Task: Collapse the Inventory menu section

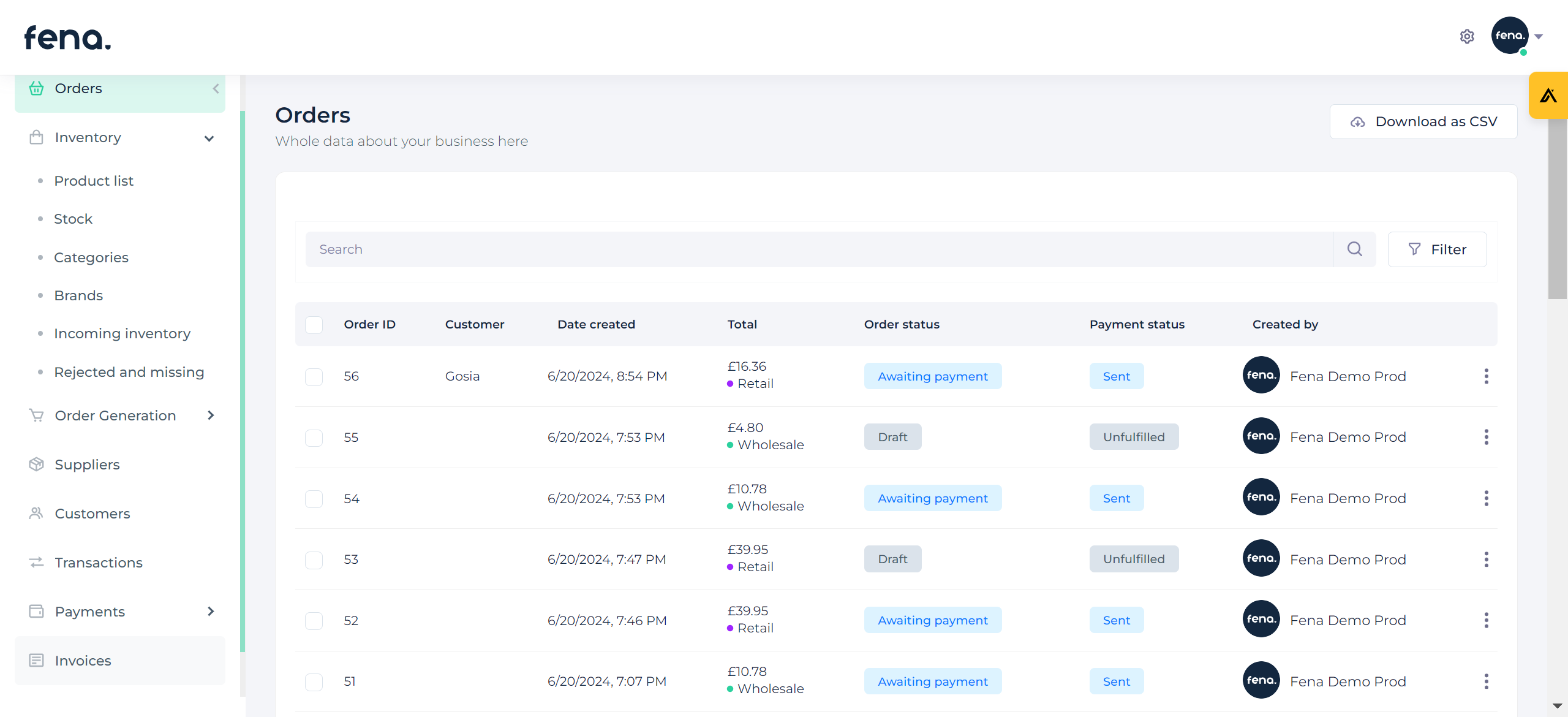Action: click(x=209, y=138)
